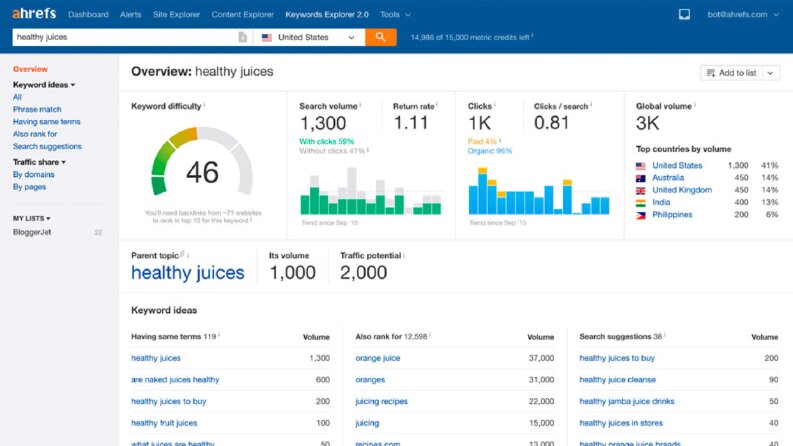Image resolution: width=793 pixels, height=446 pixels.
Task: Open United States in Top countries
Action: point(677,165)
